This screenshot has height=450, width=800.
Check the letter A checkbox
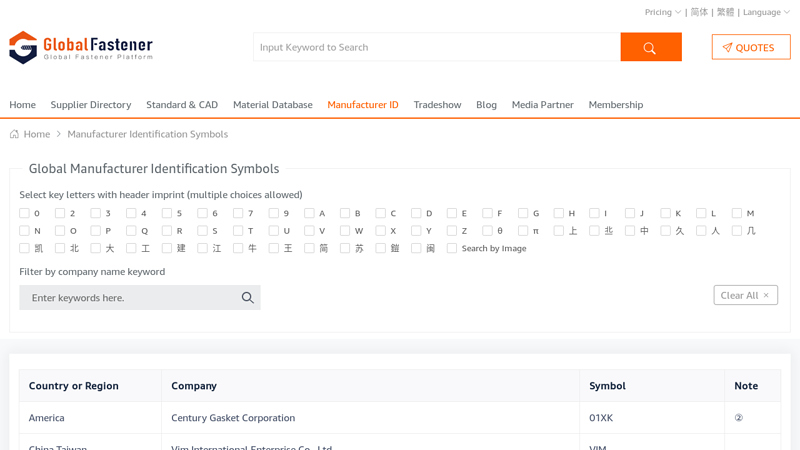[310, 213]
